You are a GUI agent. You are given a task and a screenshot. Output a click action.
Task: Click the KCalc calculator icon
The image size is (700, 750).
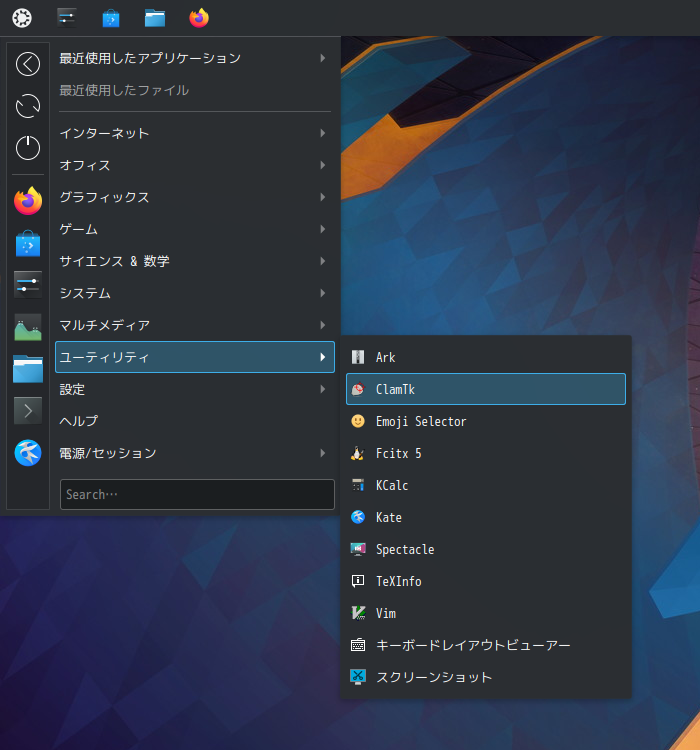[358, 485]
